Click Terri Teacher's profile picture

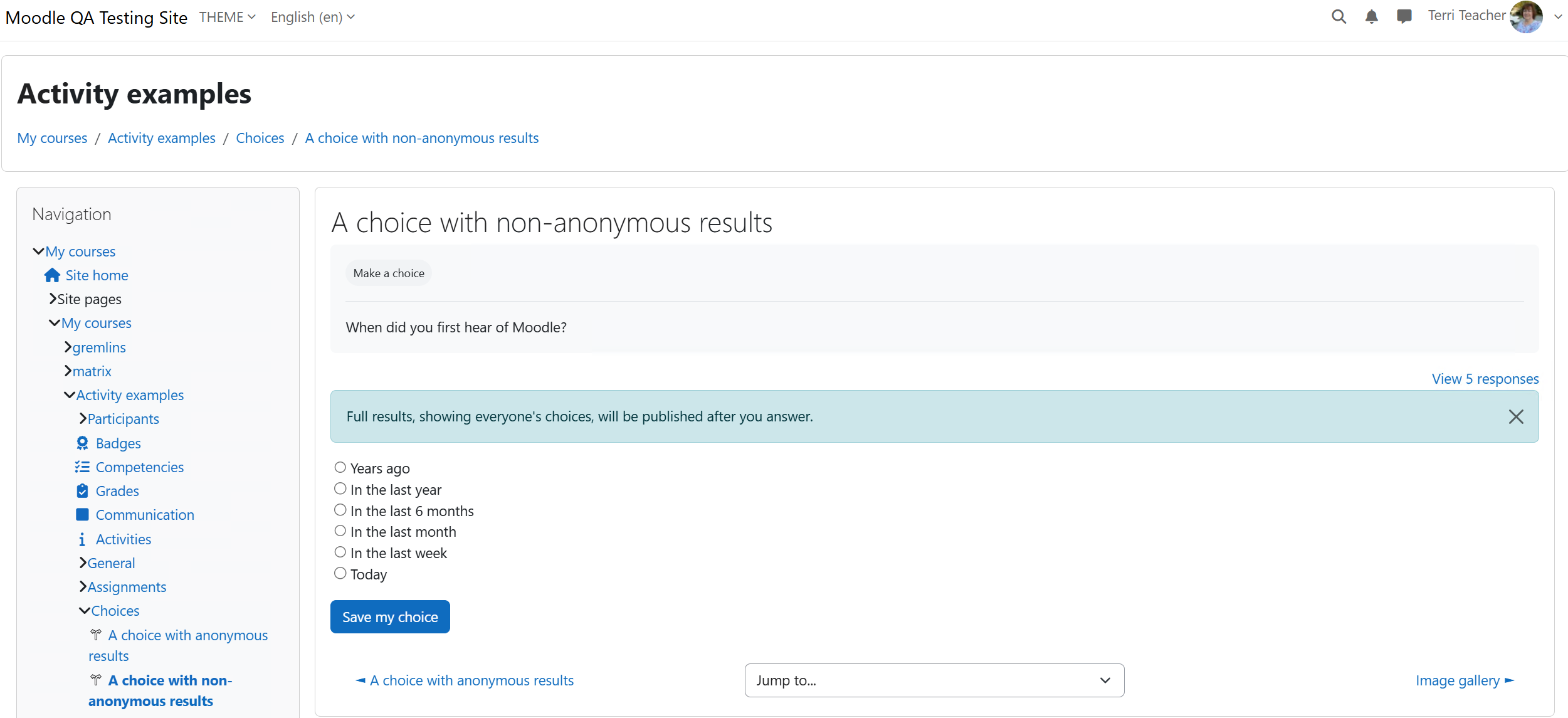tap(1526, 17)
